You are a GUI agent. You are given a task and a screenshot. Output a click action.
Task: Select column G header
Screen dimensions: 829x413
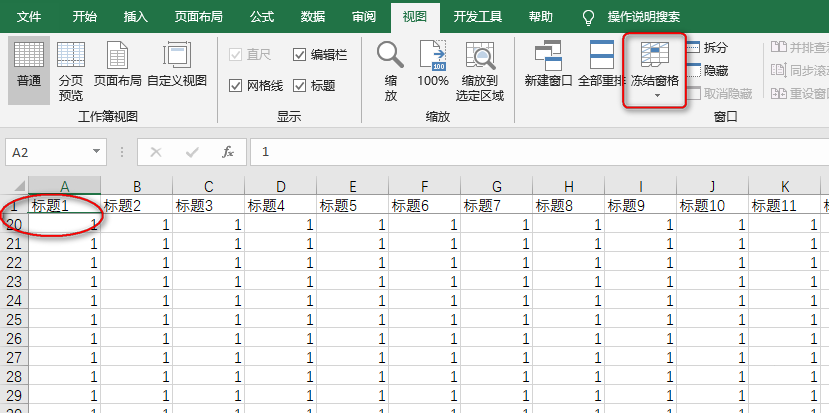tap(496, 186)
